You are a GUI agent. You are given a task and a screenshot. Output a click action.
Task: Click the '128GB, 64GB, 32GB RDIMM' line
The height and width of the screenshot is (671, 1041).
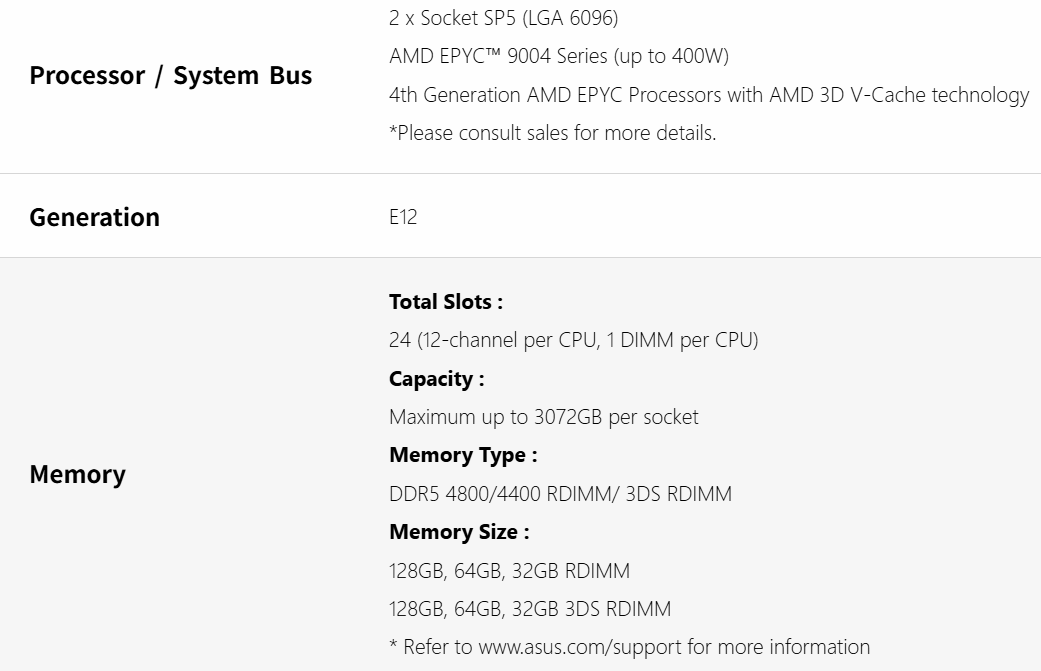pyautogui.click(x=509, y=571)
